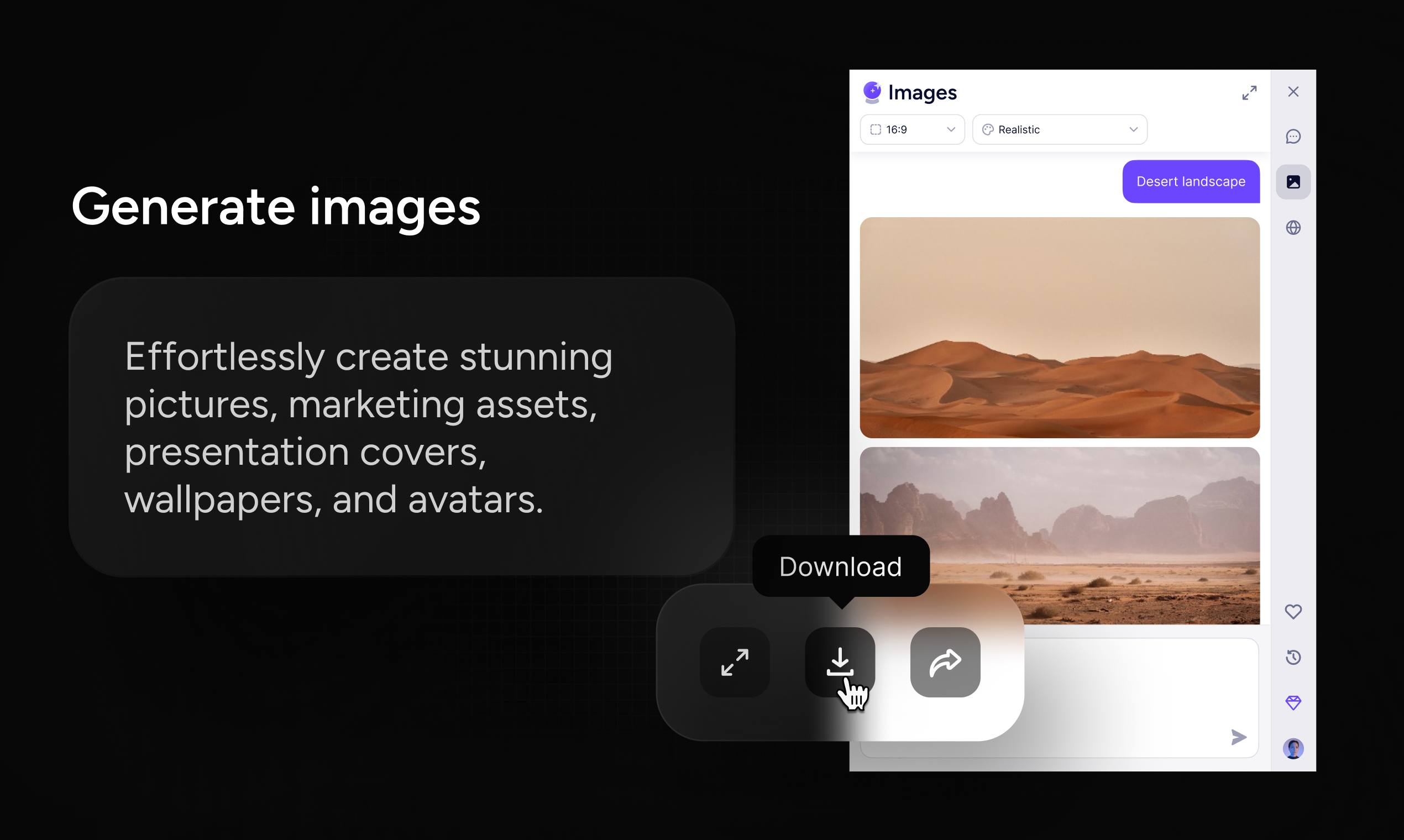Open the globe web sidebar icon
This screenshot has width=1404, height=840.
pos(1292,228)
